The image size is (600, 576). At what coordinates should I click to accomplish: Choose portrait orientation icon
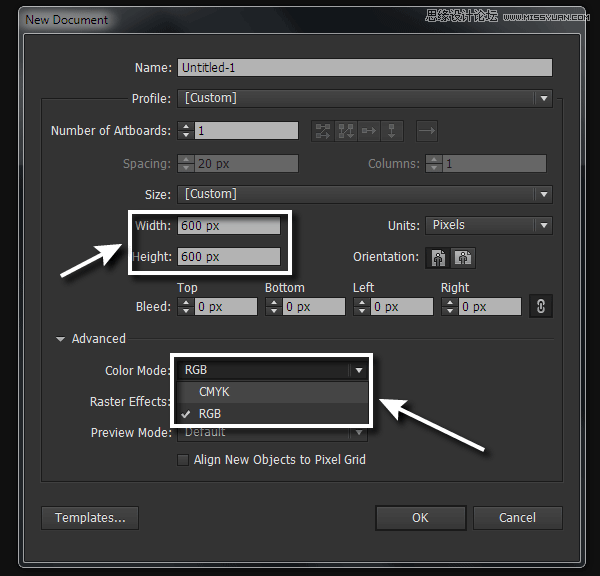tap(438, 257)
